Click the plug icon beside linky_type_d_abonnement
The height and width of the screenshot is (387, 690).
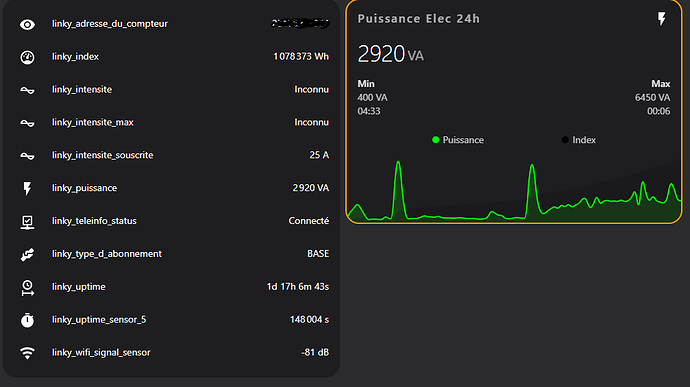click(x=27, y=254)
